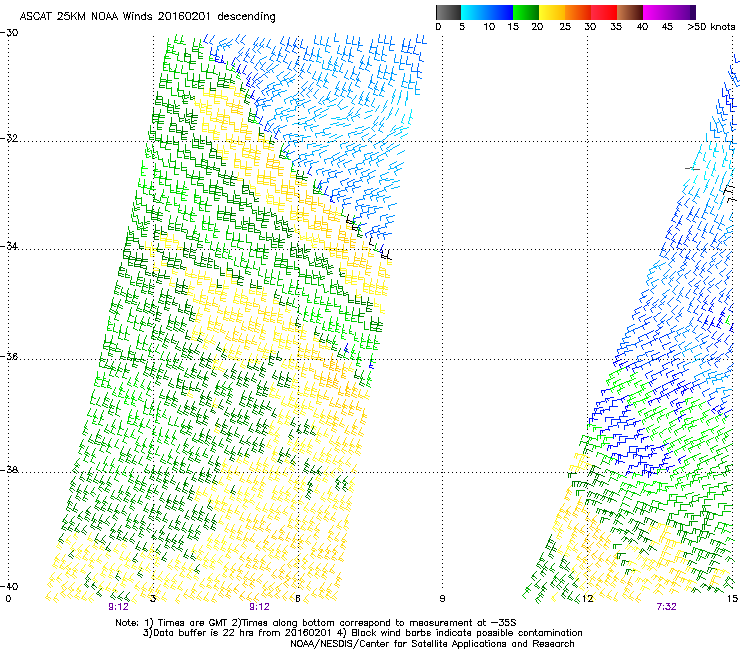740x650 pixels.
Task: Click the '35' legend scale label
Action: click(616, 27)
